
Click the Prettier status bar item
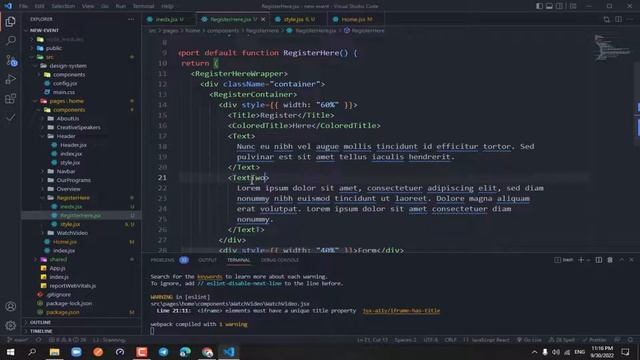coord(594,340)
